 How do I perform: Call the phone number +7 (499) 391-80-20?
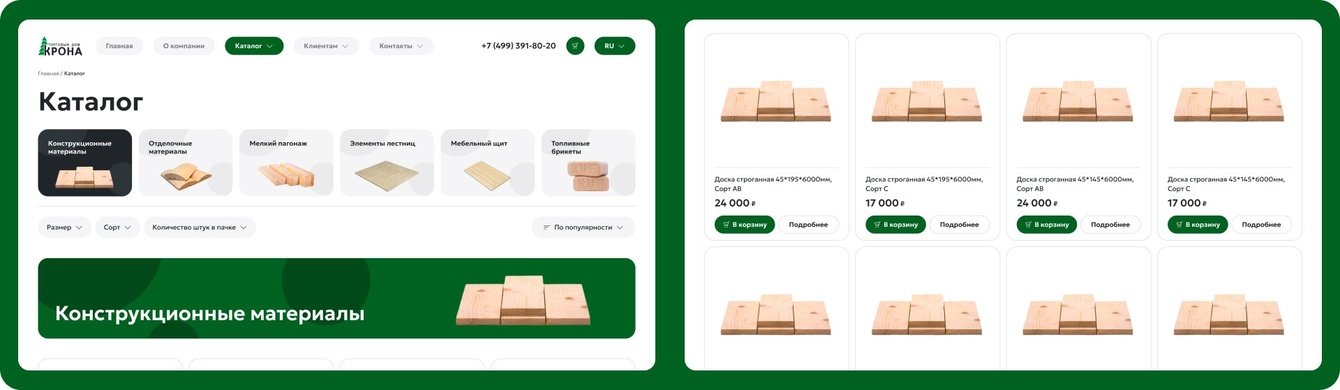click(x=518, y=46)
